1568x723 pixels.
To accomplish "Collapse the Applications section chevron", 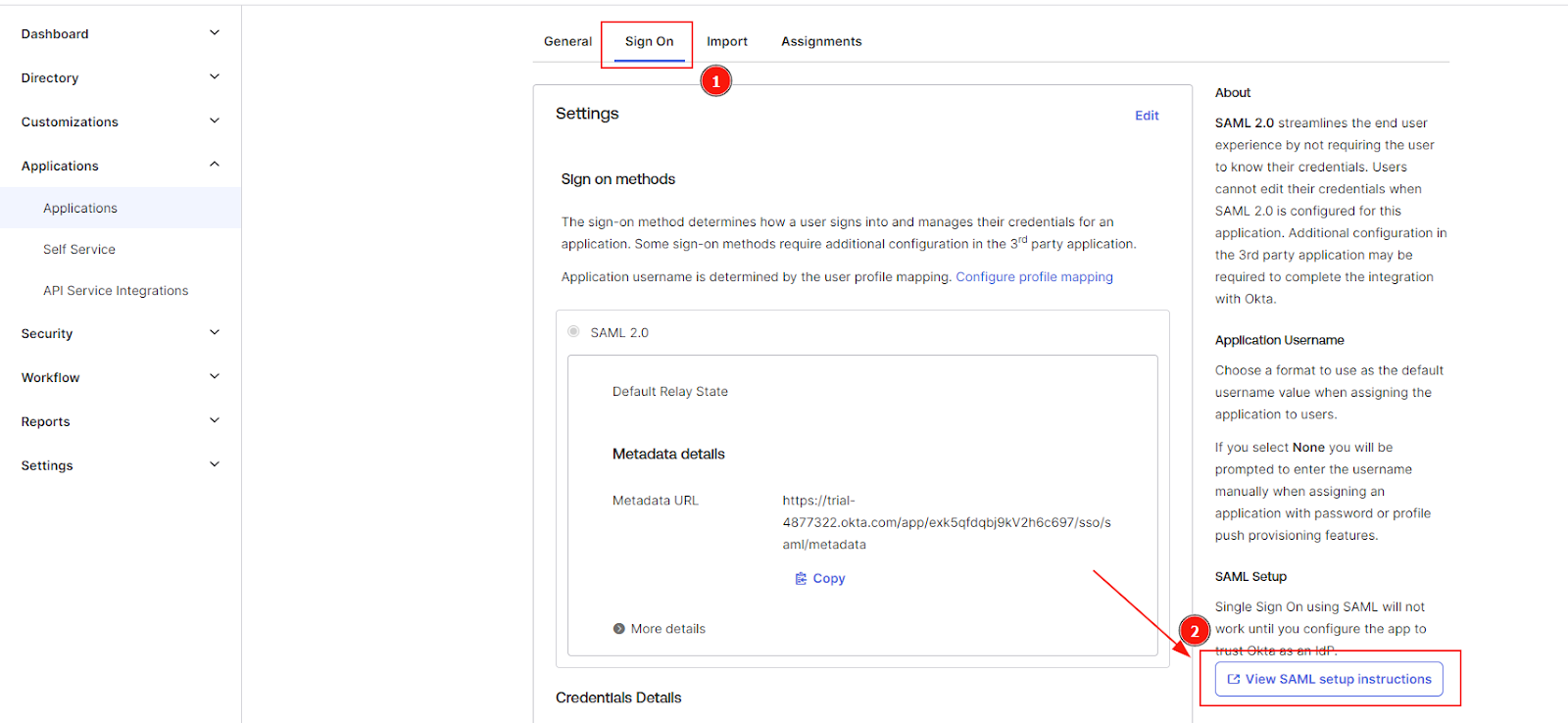I will pos(215,166).
